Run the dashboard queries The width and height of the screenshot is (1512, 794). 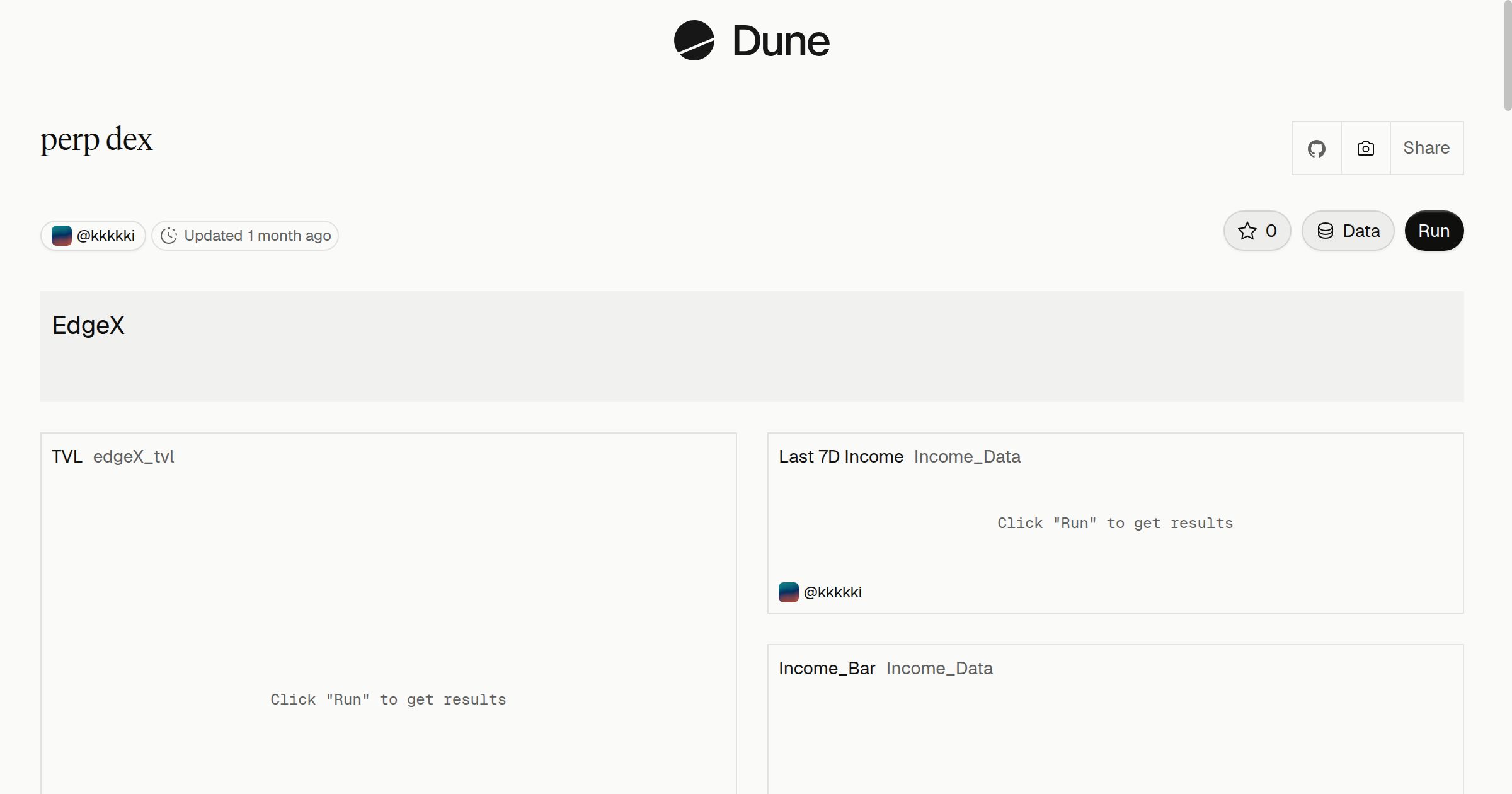point(1435,231)
